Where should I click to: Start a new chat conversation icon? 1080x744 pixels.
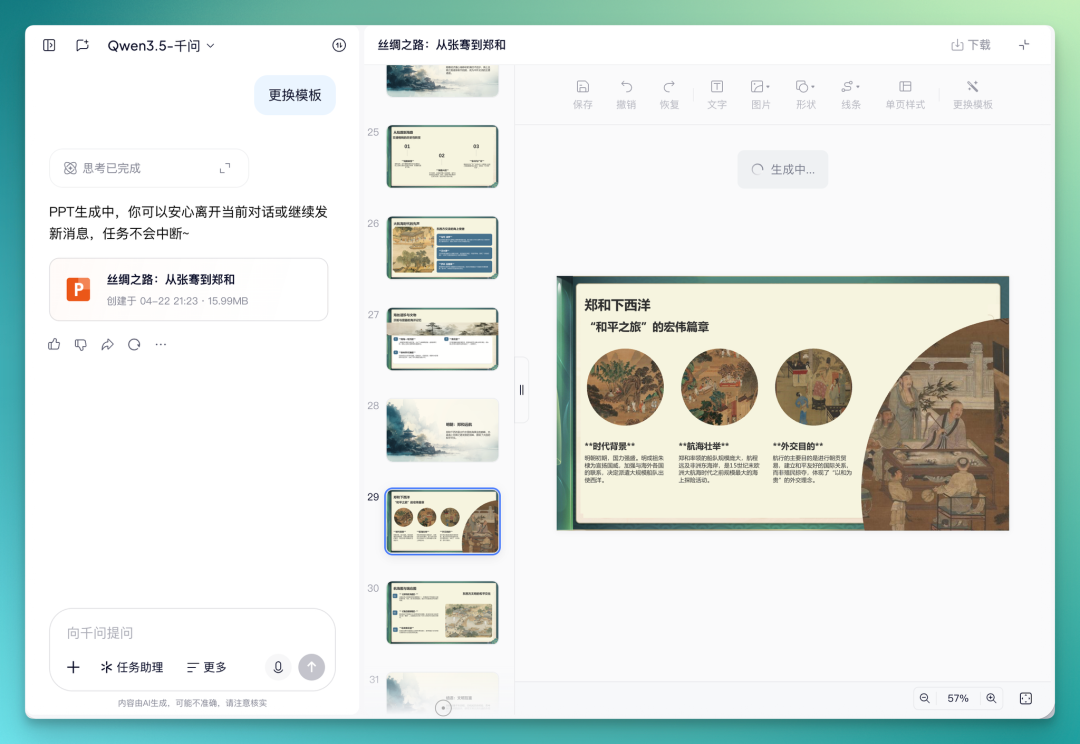point(82,45)
